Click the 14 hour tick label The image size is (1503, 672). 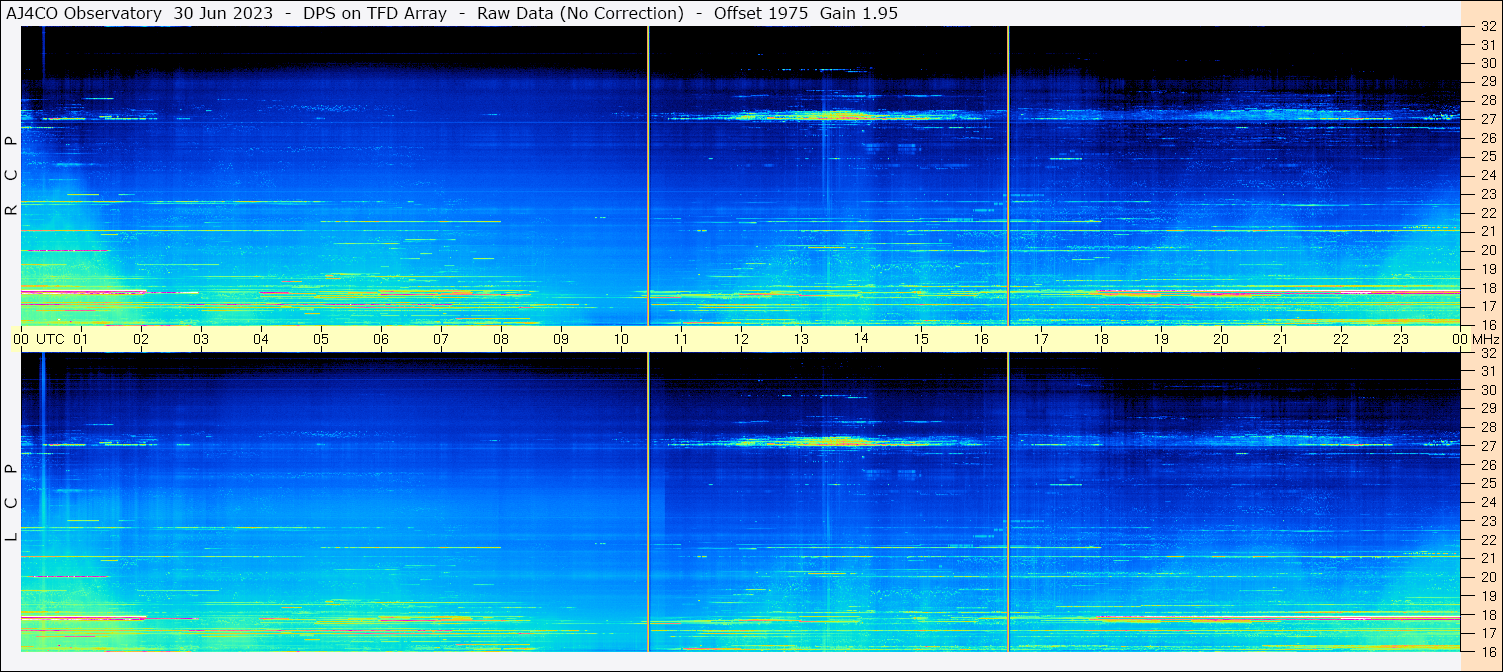[x=861, y=339]
